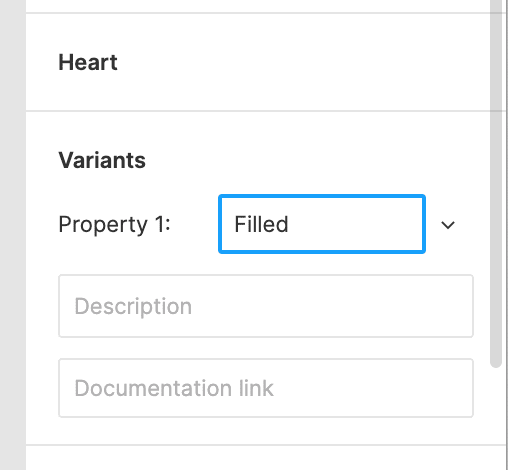Click the panel's vertical scrollbar thumb

click(496, 183)
